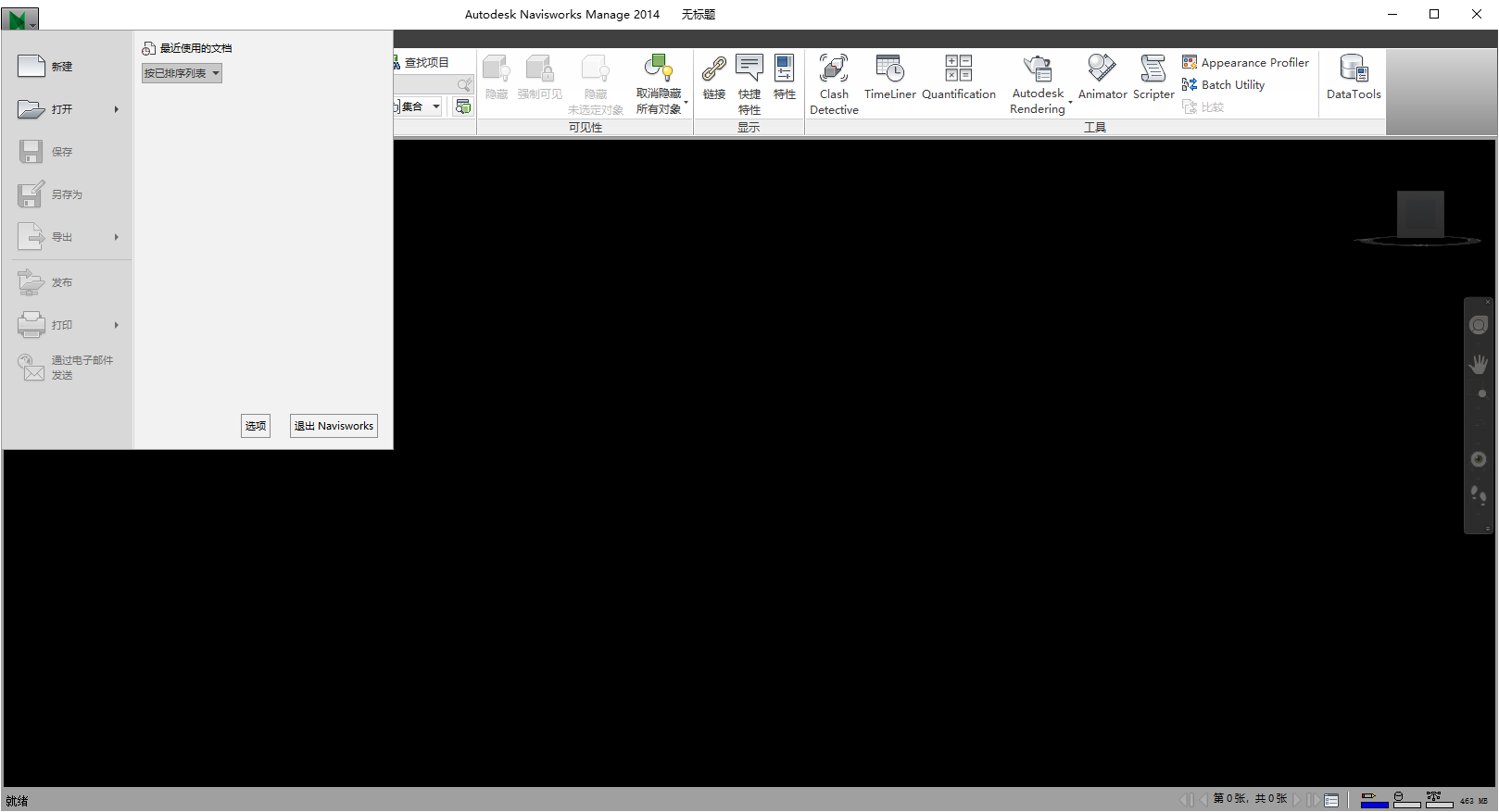
Task: Select the 发布 publish entry
Action: click(67, 282)
